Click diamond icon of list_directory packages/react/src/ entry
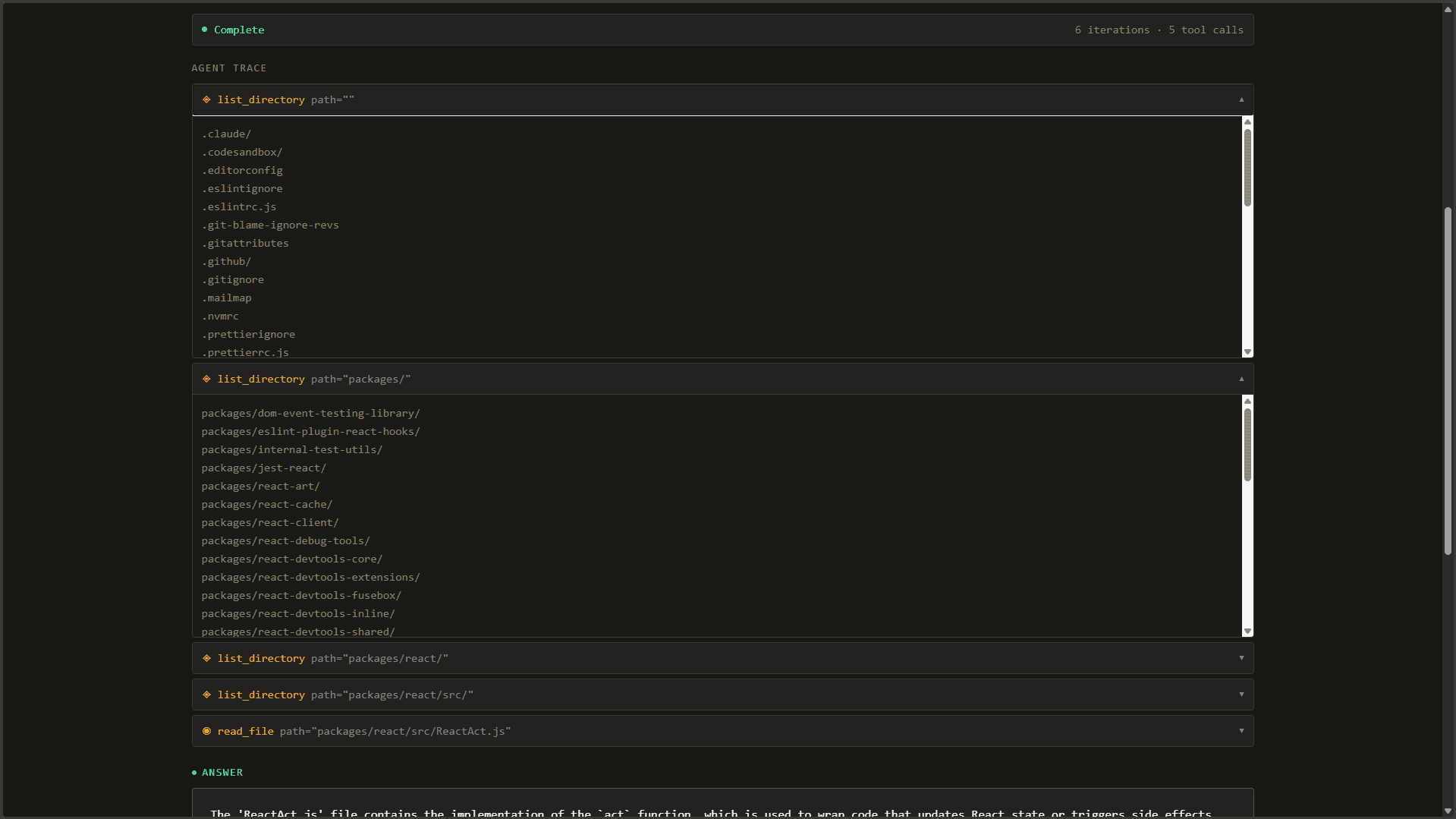1456x819 pixels. point(206,695)
